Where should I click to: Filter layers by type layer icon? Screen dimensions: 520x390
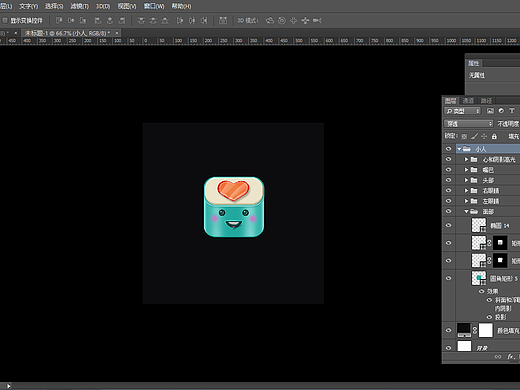[x=512, y=111]
